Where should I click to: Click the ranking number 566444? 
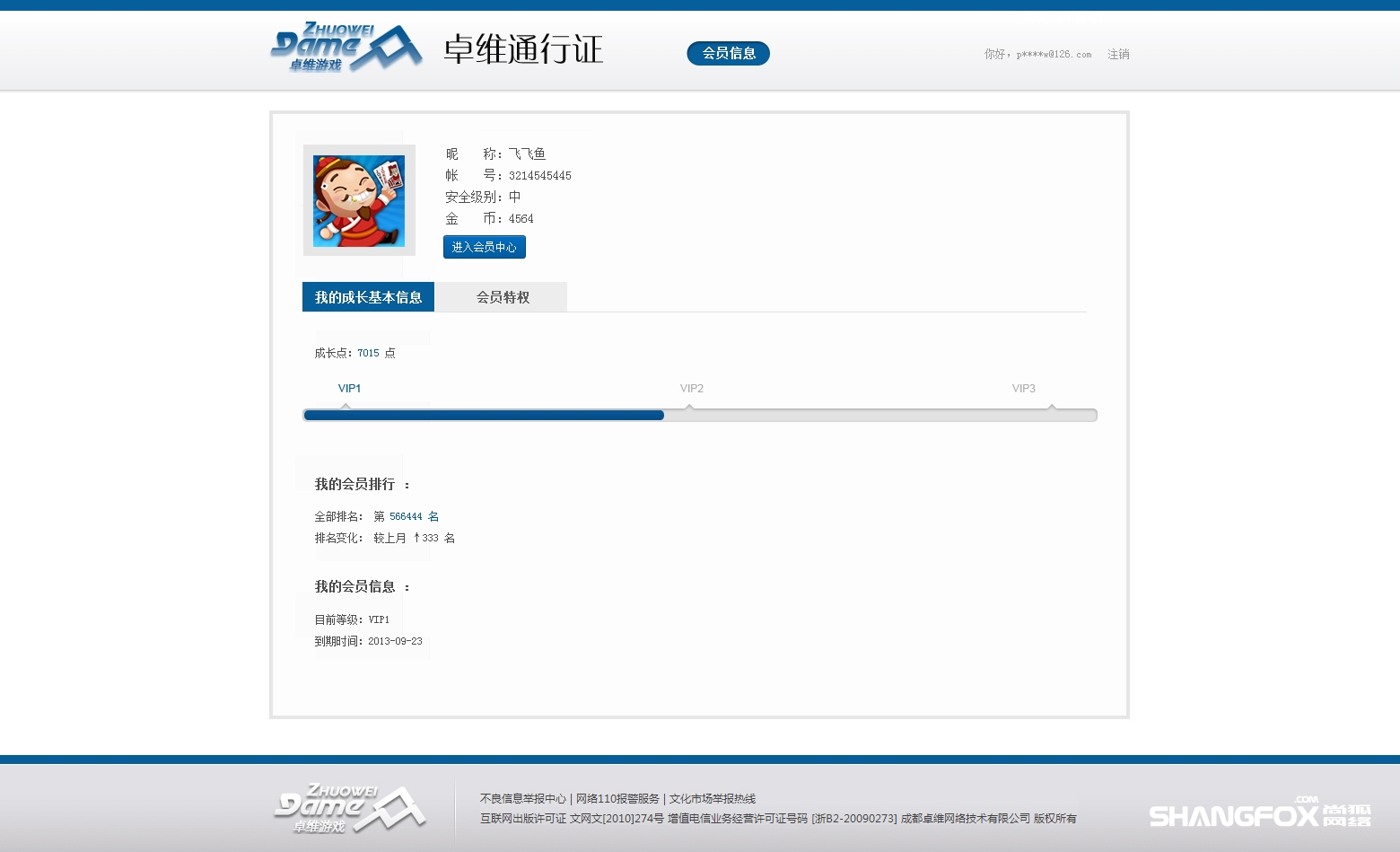(x=406, y=516)
